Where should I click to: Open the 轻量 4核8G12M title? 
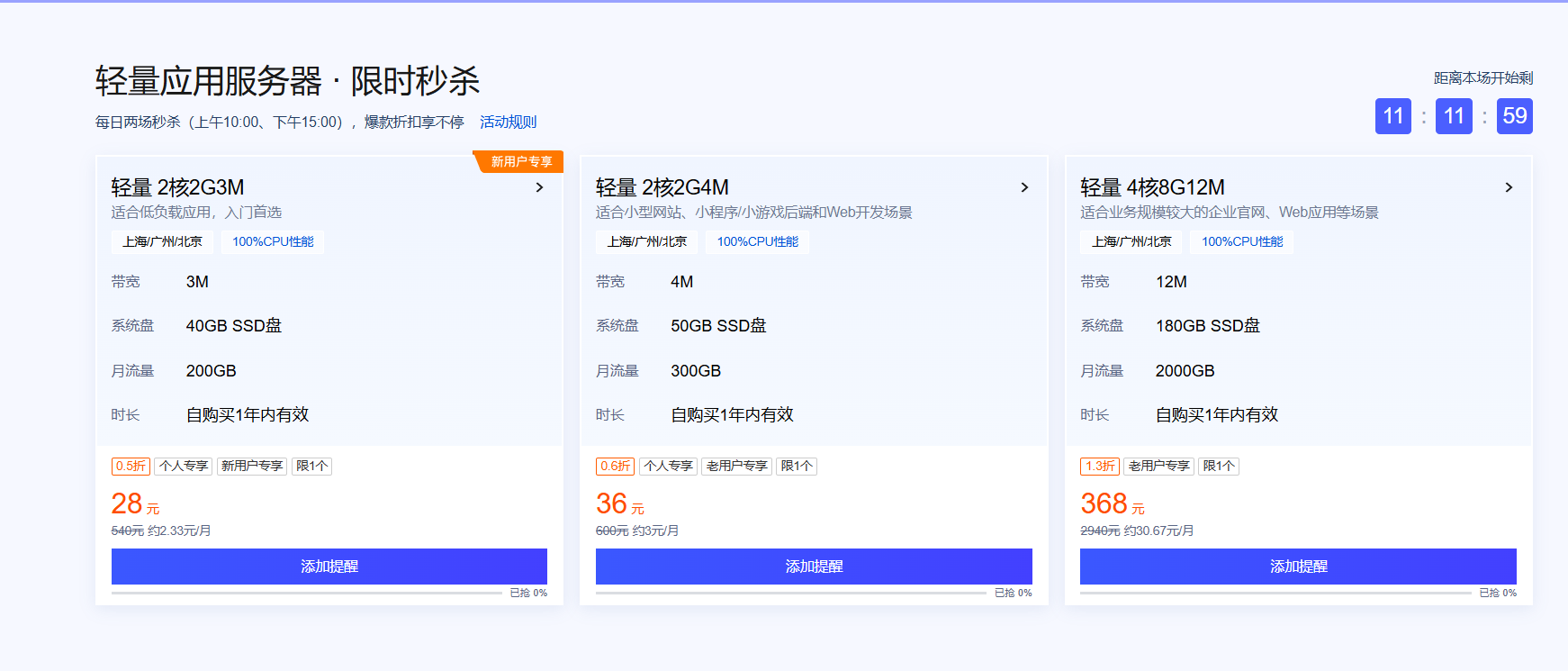(x=1153, y=187)
